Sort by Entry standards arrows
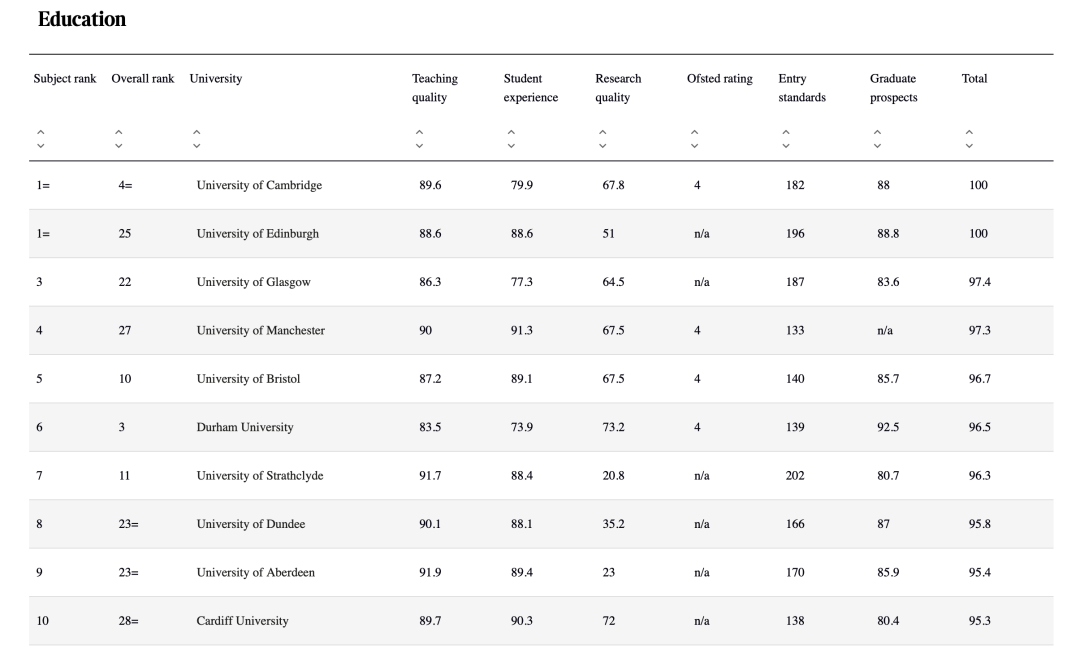 (x=786, y=139)
